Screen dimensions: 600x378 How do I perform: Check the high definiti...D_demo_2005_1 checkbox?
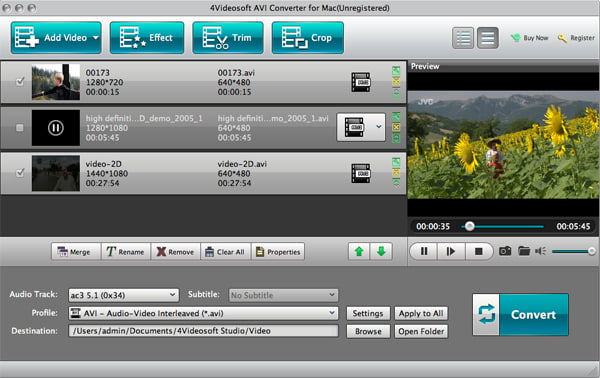click(x=20, y=127)
